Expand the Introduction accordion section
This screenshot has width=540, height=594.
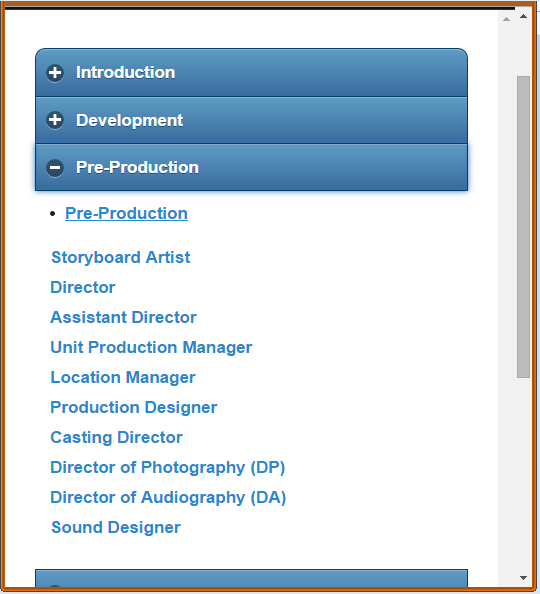tap(251, 72)
